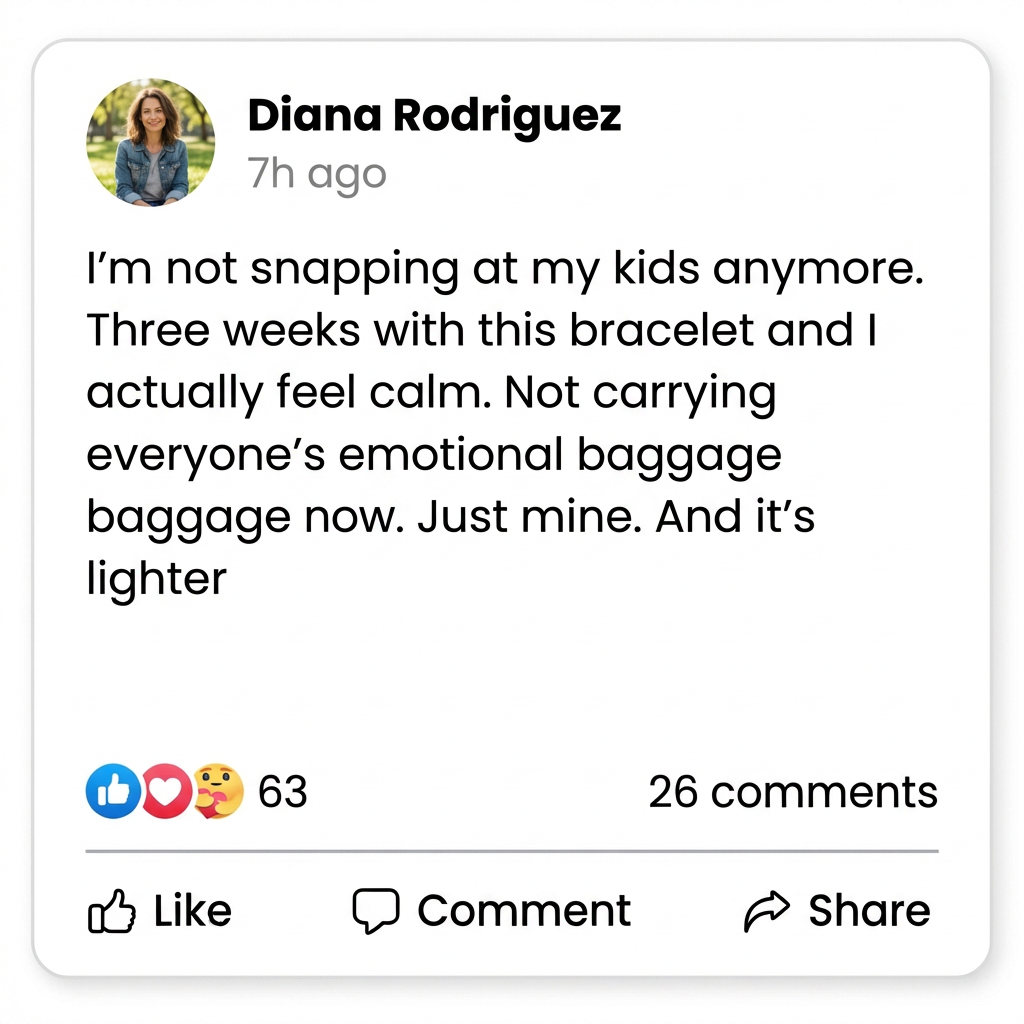
Task: Hit the curved arrow Share icon
Action: 768,910
